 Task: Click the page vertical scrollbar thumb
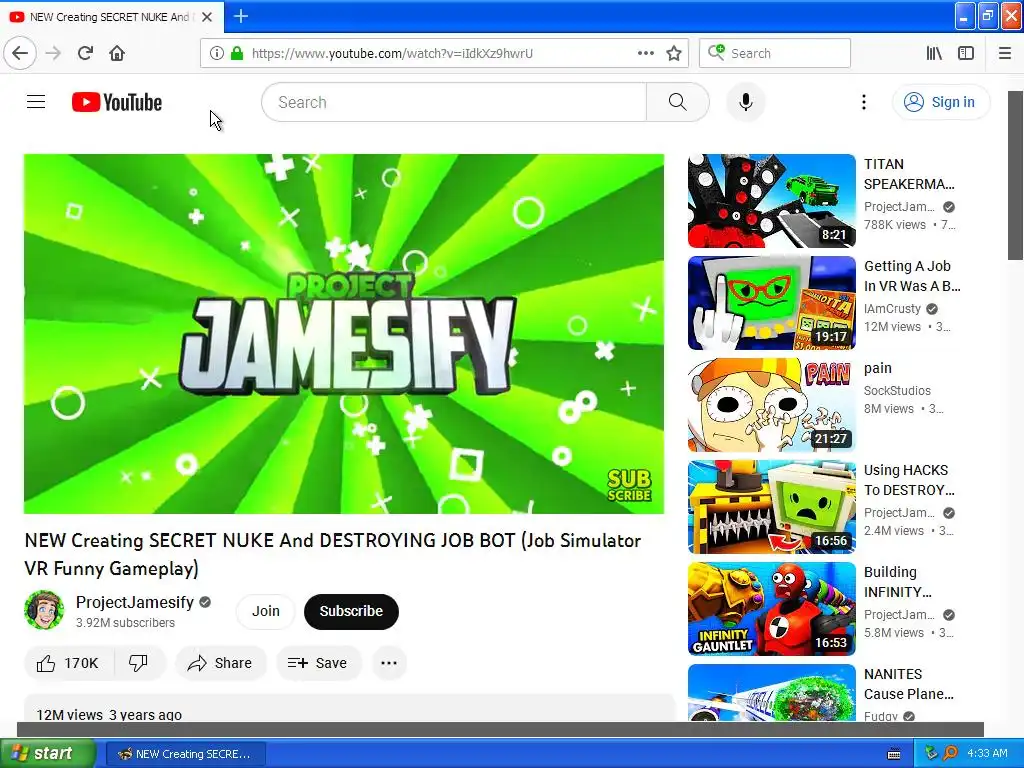1015,175
